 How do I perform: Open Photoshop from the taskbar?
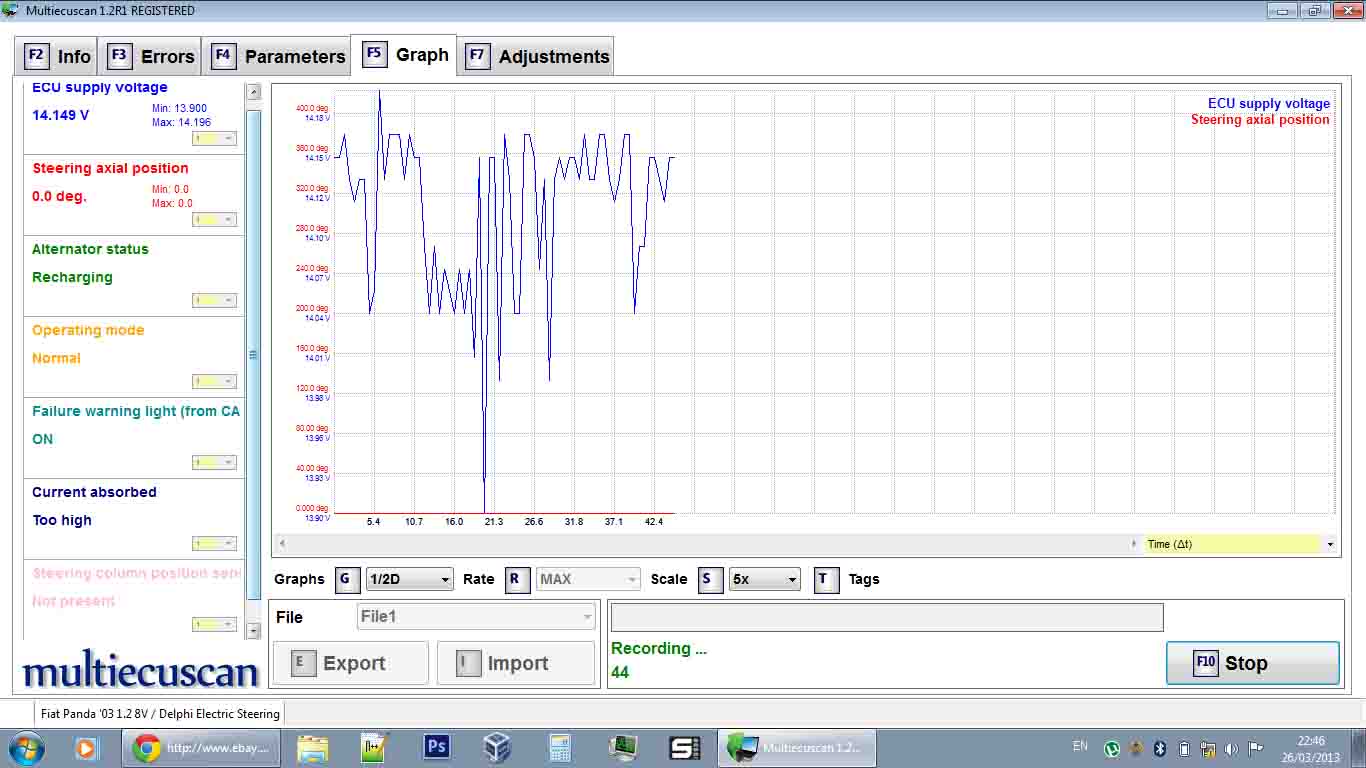point(437,747)
